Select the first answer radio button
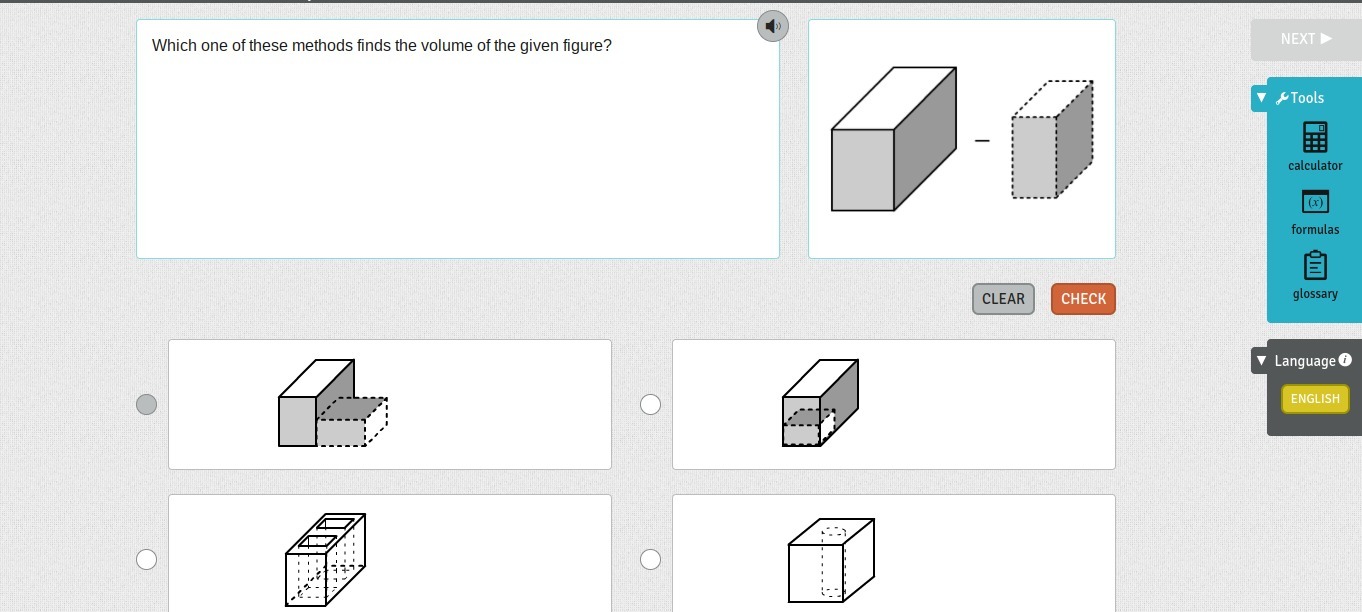Image resolution: width=1362 pixels, height=612 pixels. pos(146,404)
